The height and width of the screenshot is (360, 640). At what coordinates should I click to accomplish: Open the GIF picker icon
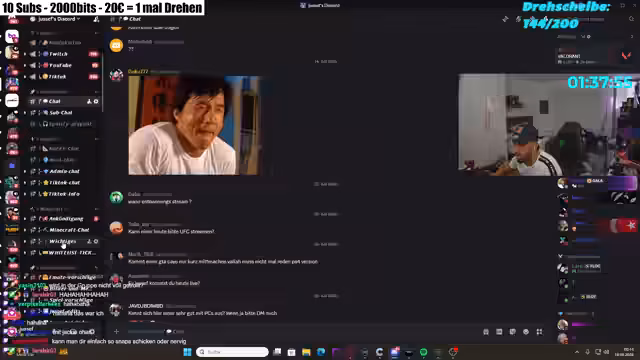[499, 332]
